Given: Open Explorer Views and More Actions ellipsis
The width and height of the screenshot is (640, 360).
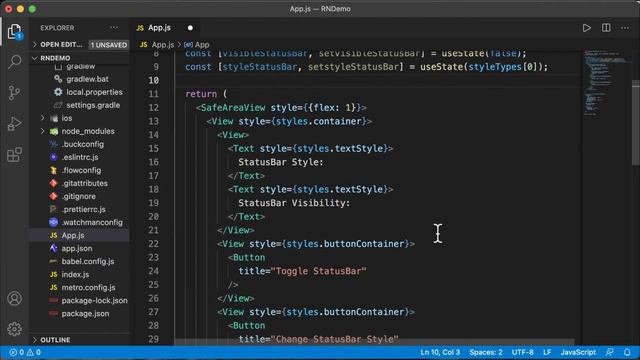Looking at the screenshot, I should [x=114, y=27].
